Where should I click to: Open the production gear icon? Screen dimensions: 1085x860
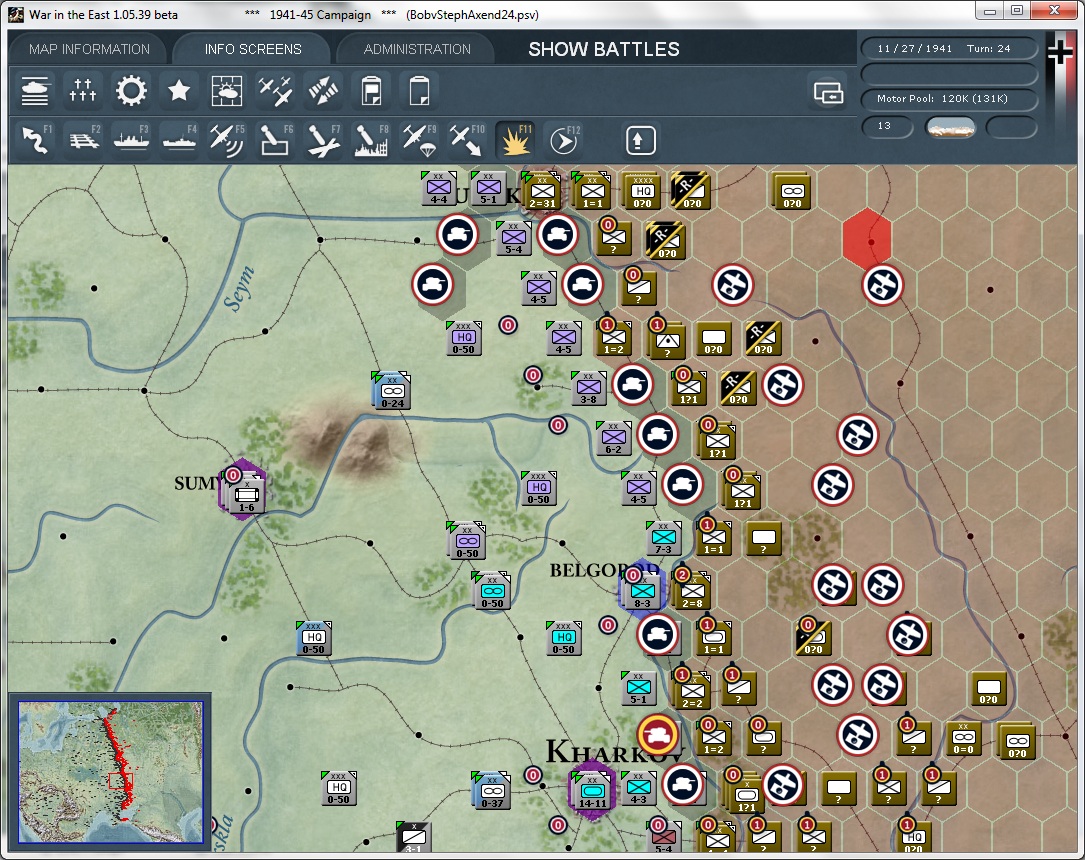[131, 91]
